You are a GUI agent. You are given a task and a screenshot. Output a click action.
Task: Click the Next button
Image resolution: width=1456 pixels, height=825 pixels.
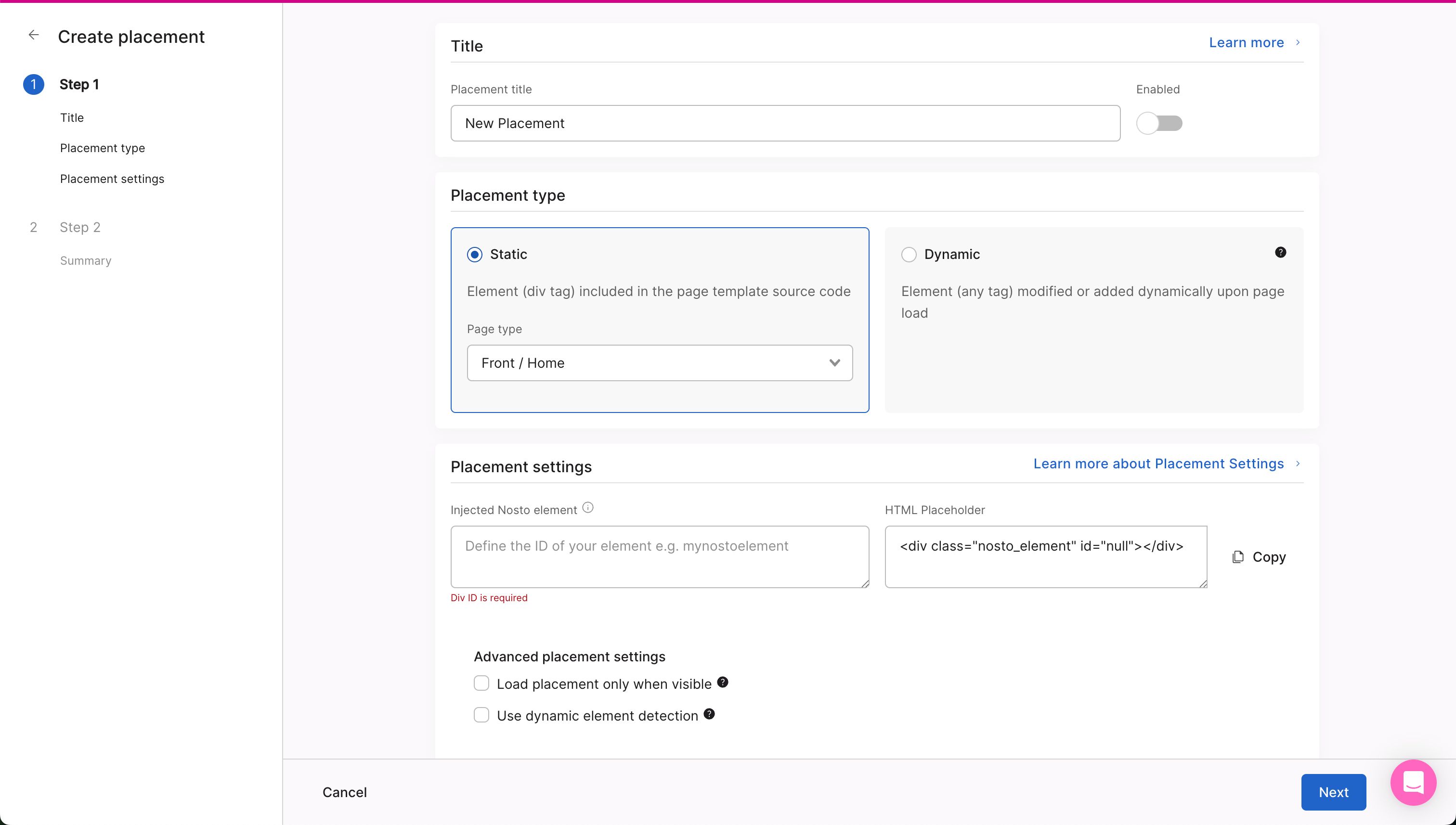coord(1332,792)
